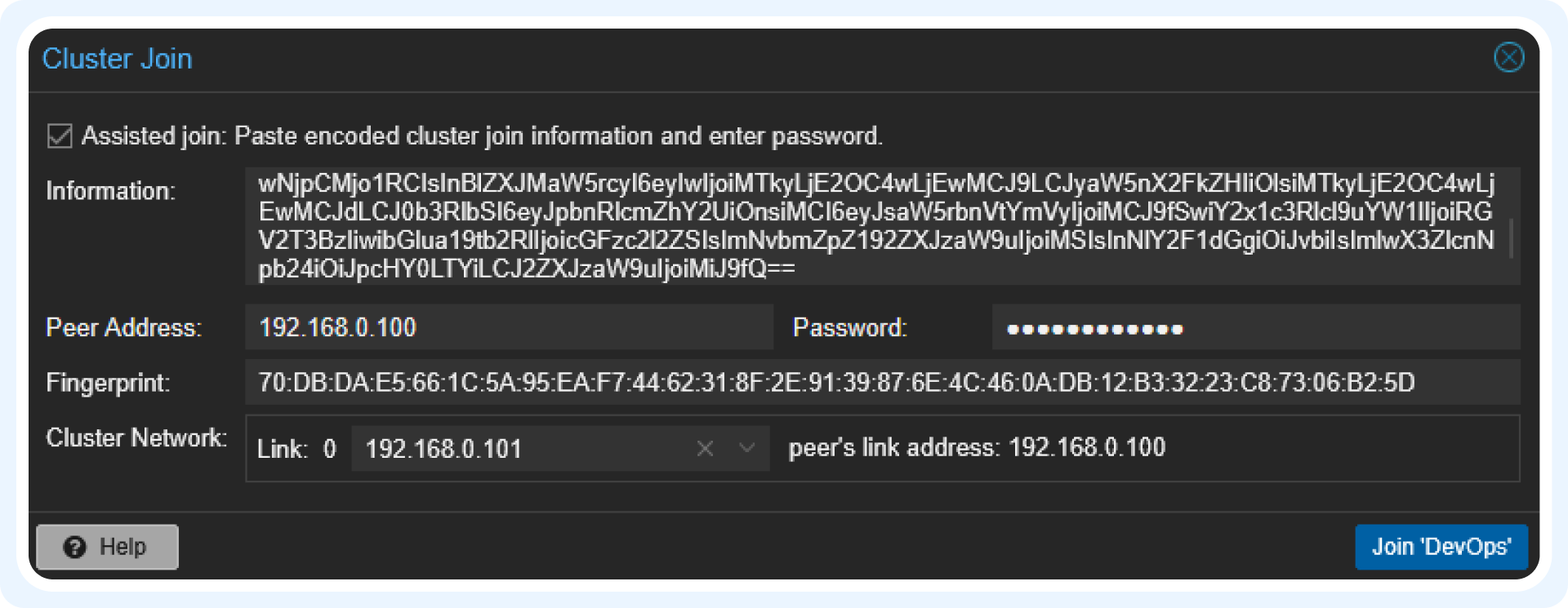The image size is (1568, 608).
Task: Click into the Password field
Action: (x=1254, y=328)
